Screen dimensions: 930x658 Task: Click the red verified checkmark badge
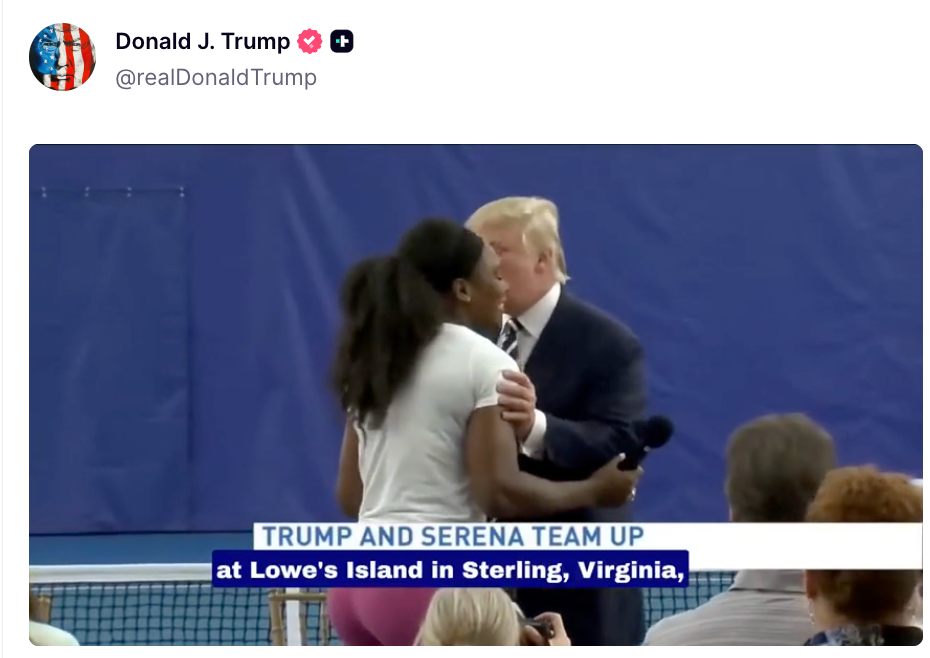[310, 42]
